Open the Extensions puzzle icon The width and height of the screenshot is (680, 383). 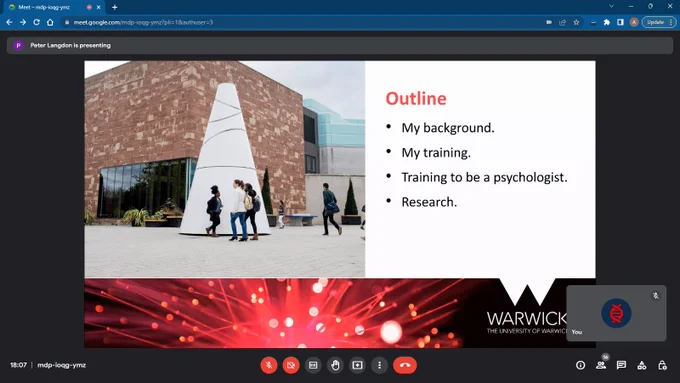[x=607, y=22]
